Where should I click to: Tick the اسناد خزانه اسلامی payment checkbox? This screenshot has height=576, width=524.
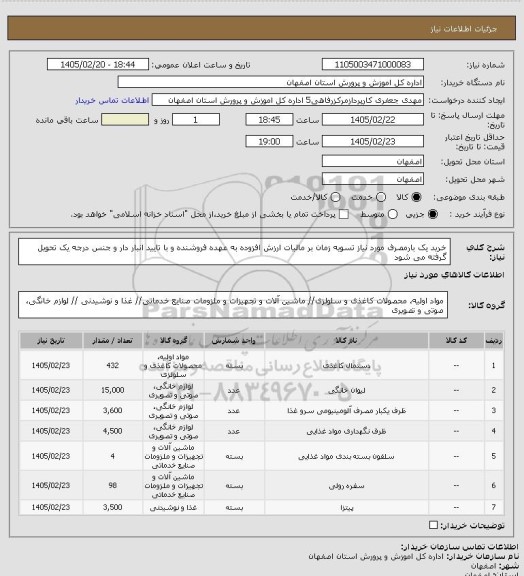(344, 214)
